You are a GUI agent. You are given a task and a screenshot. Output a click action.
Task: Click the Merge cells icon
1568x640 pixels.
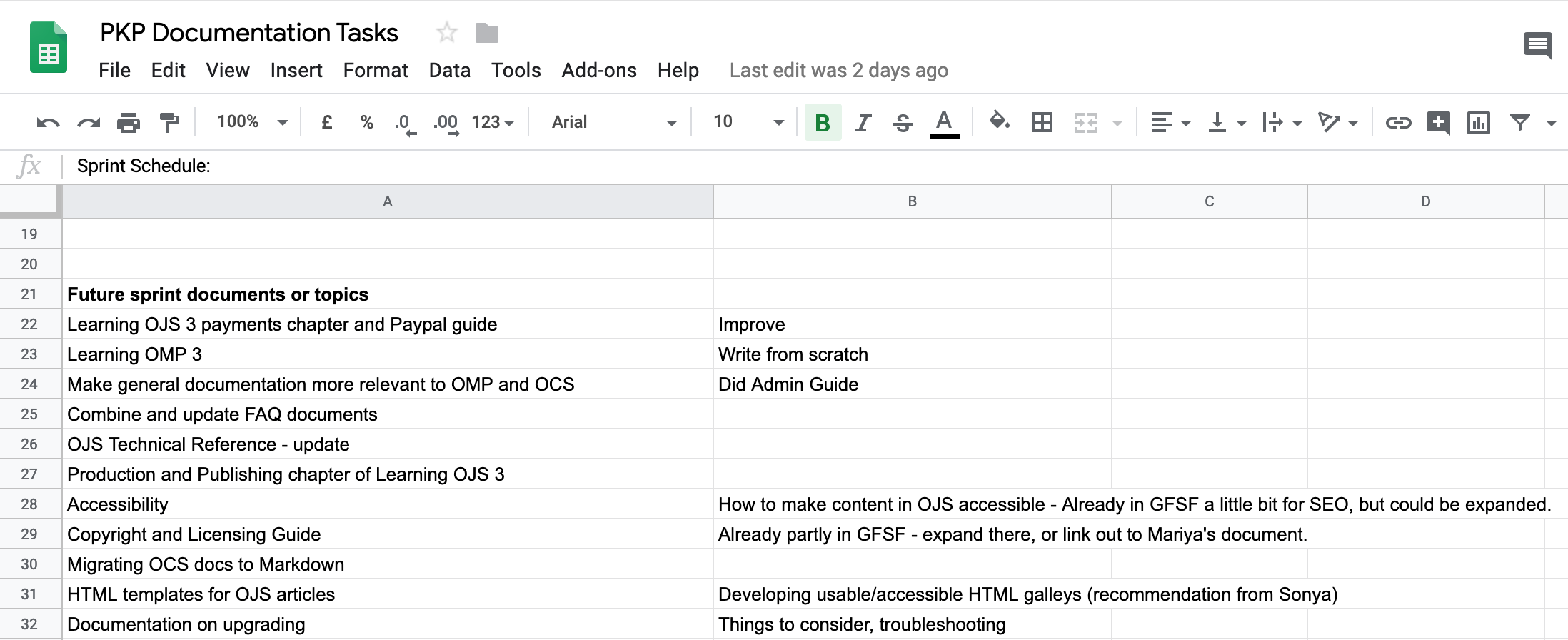[1085, 123]
